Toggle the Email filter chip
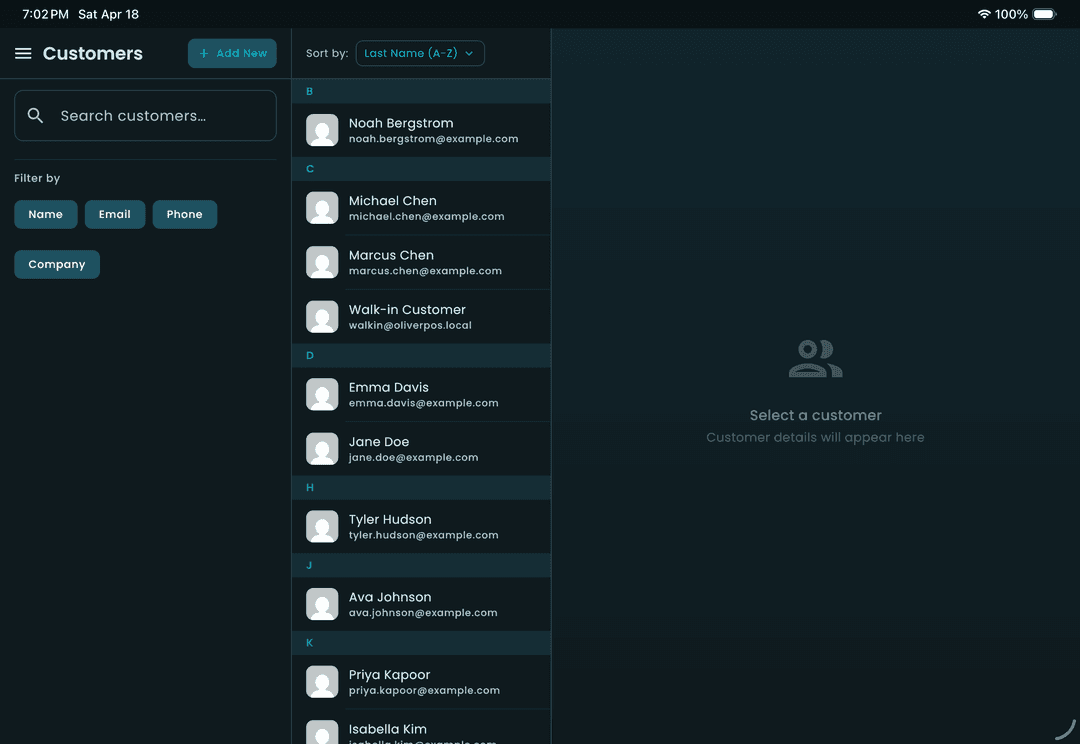 pos(114,214)
